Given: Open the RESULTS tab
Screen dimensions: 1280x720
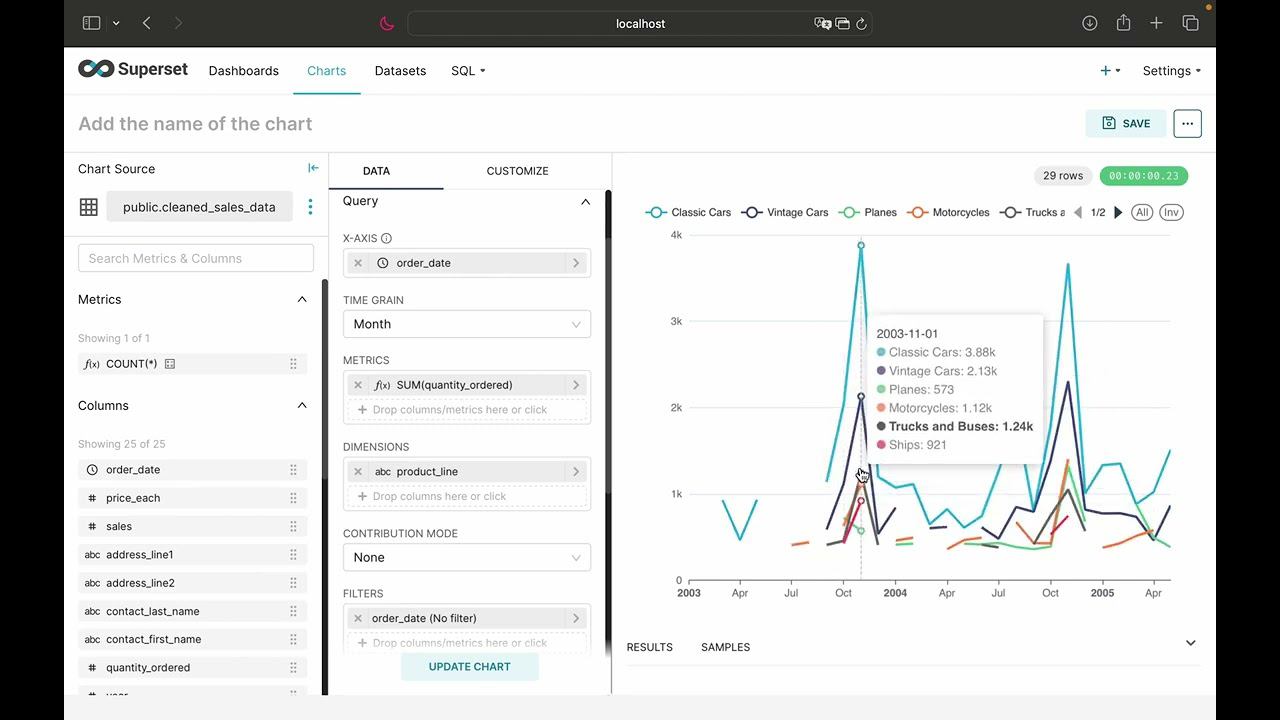Looking at the screenshot, I should click(x=649, y=647).
